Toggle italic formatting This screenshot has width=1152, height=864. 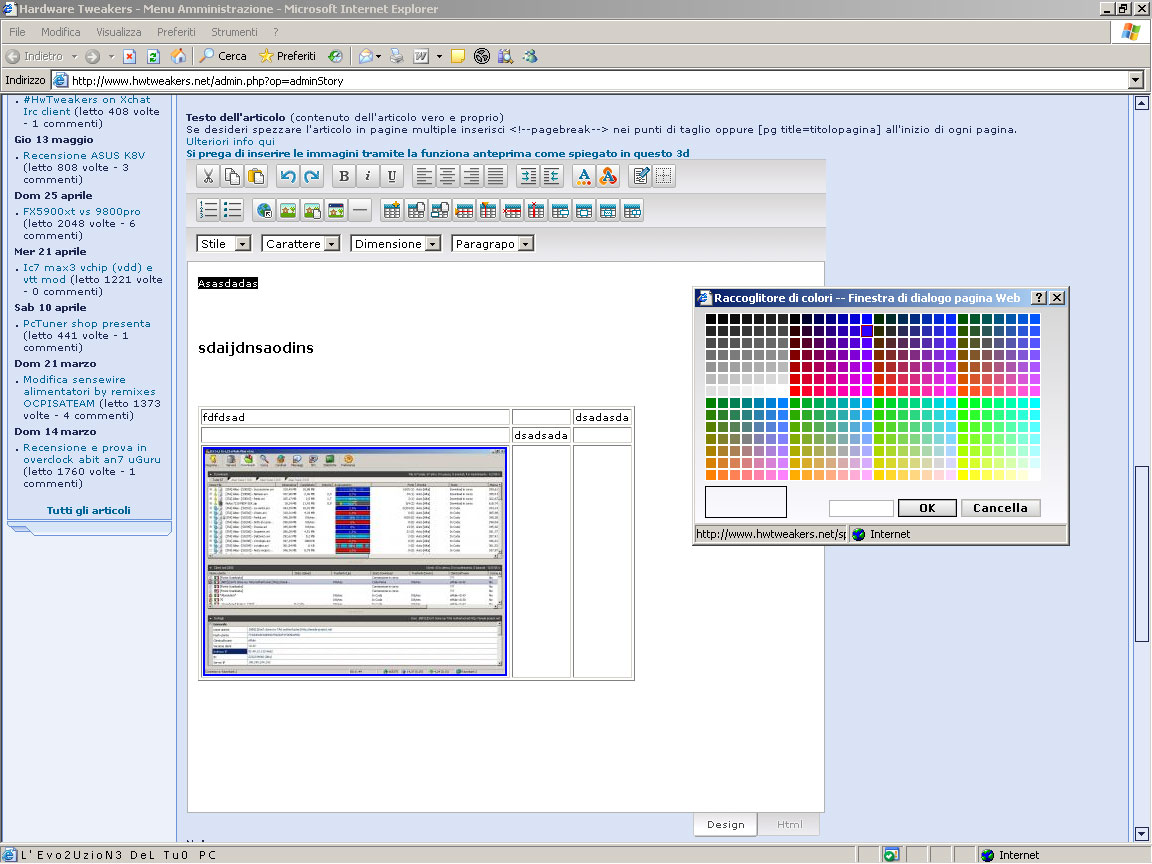click(368, 177)
